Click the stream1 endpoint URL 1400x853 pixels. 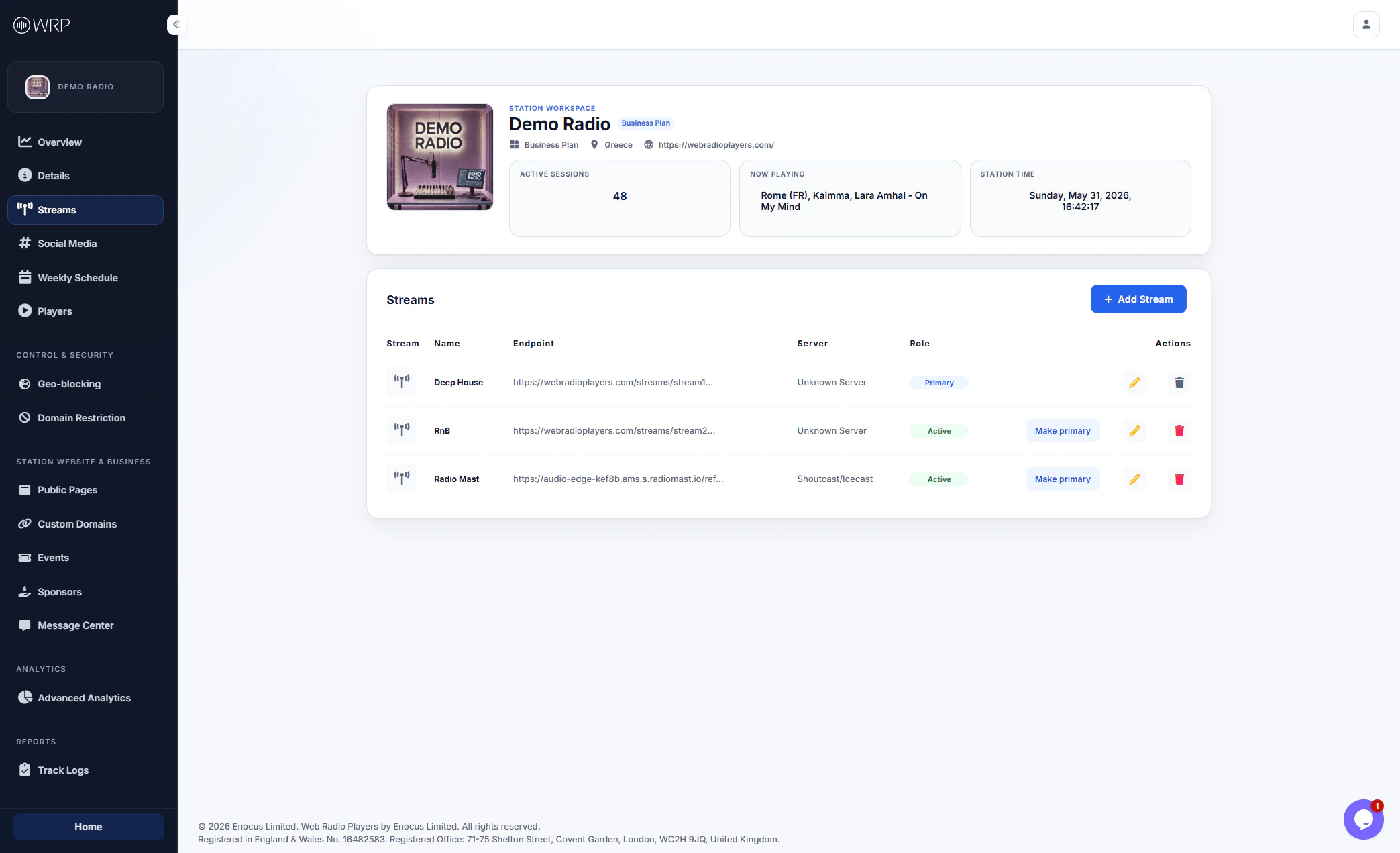coord(613,383)
